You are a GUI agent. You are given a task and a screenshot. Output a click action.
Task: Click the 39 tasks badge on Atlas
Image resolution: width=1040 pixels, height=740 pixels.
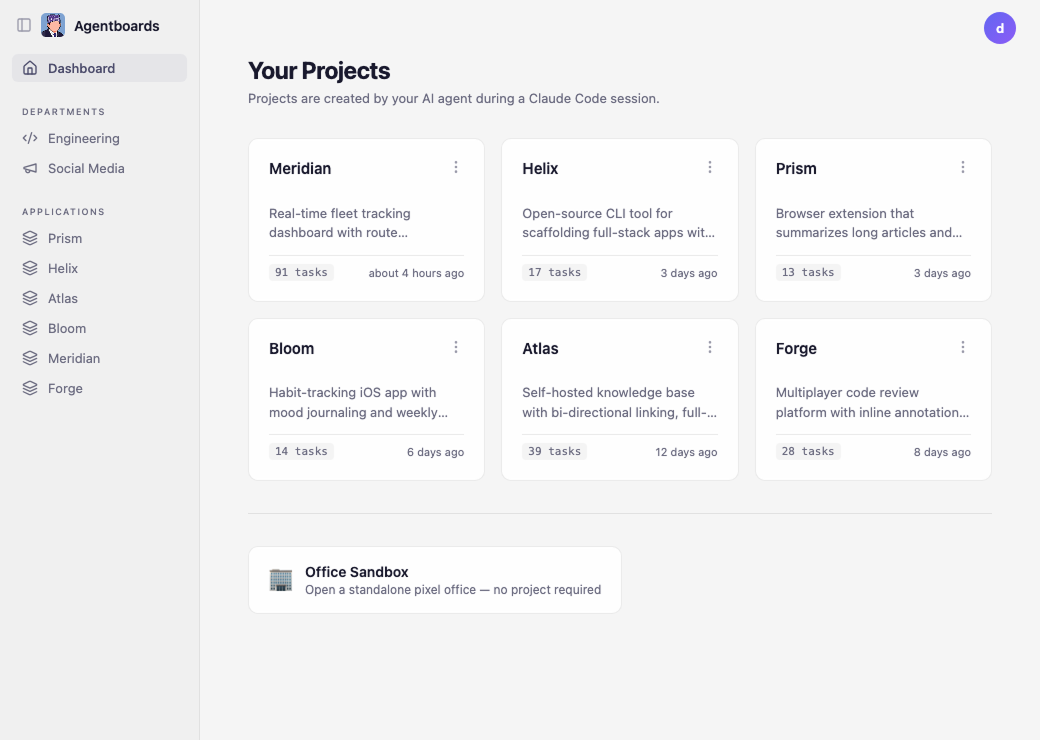click(x=555, y=451)
